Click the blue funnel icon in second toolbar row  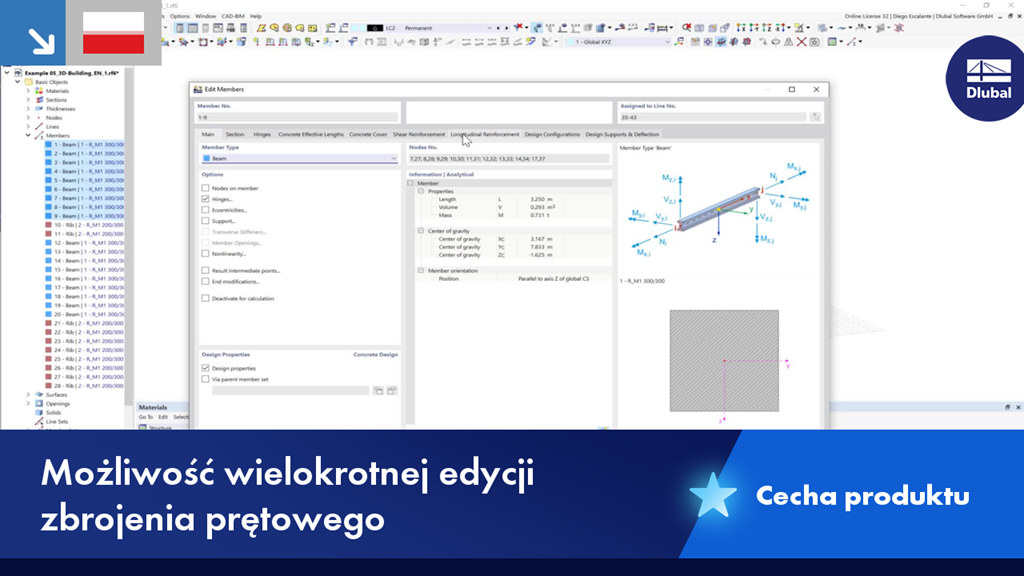[353, 42]
